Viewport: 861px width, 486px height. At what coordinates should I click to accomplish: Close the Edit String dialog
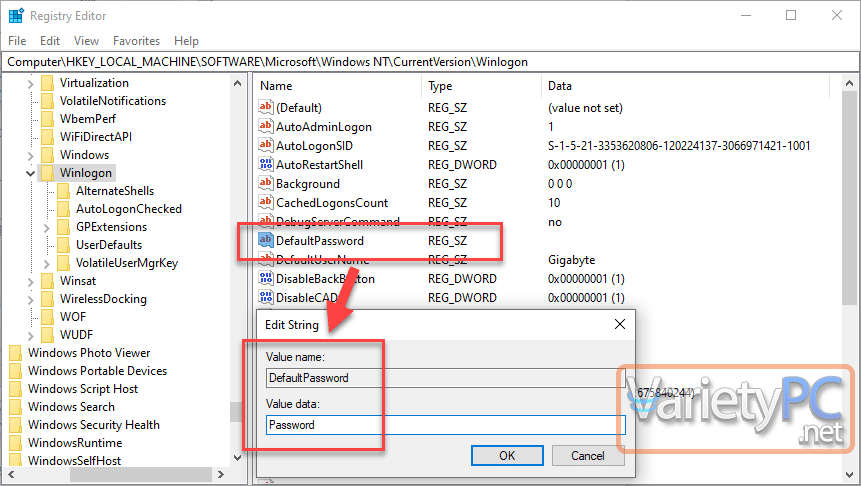(619, 324)
